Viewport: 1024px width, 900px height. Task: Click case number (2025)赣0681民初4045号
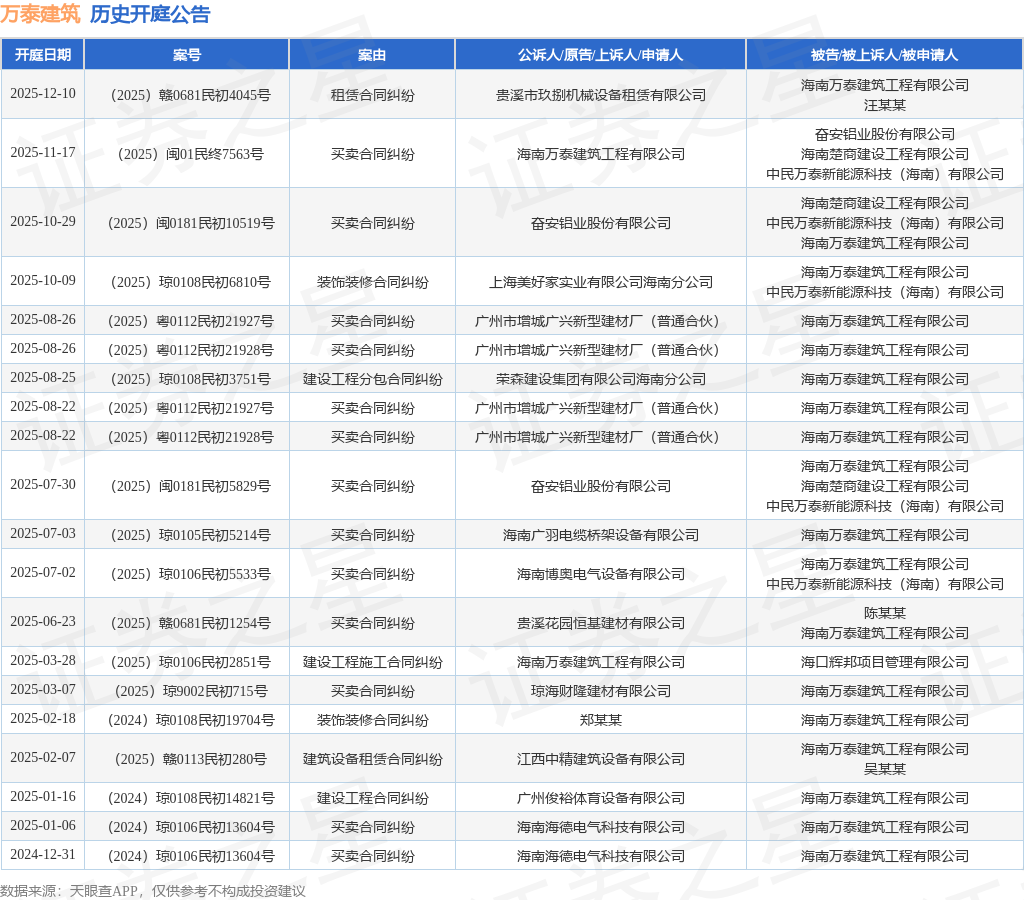[x=189, y=95]
